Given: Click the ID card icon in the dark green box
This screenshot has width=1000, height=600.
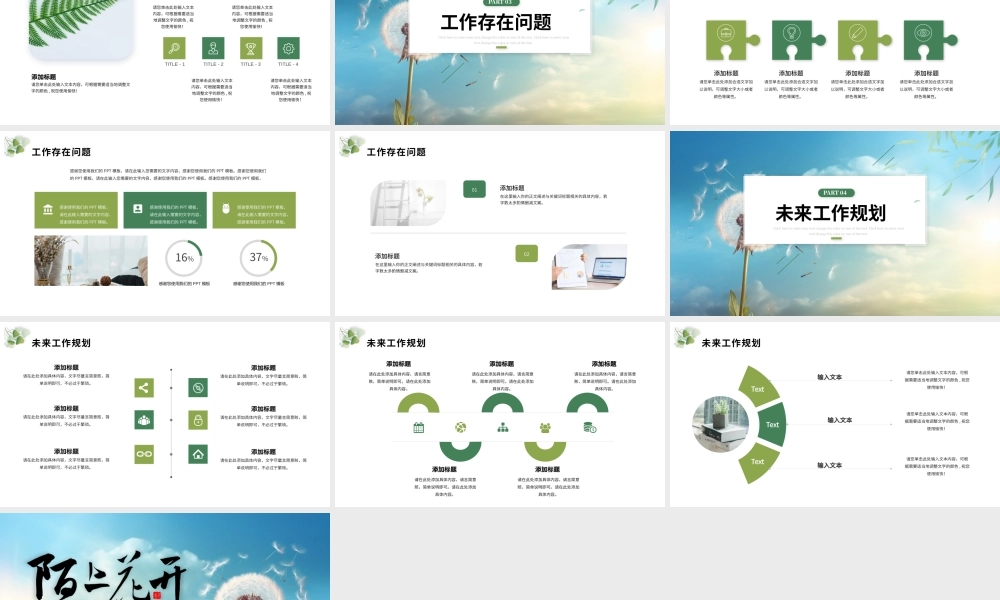Looking at the screenshot, I should coord(137,209).
